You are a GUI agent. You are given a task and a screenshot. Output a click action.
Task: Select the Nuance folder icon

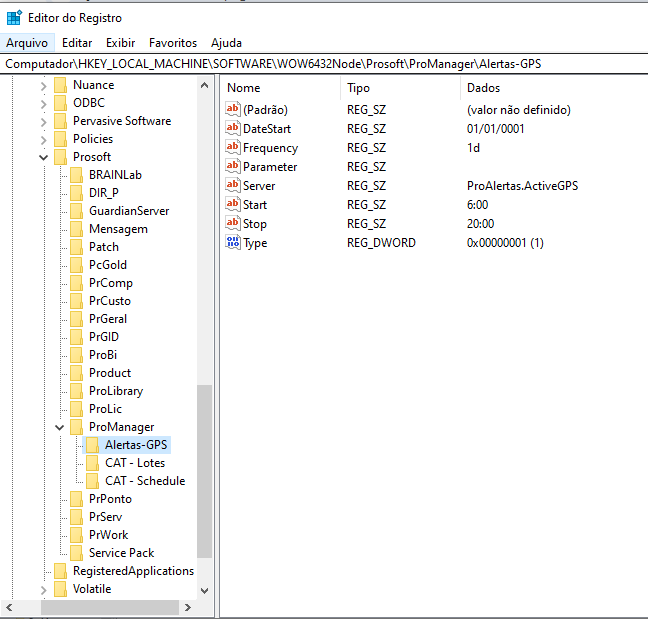pyautogui.click(x=61, y=85)
